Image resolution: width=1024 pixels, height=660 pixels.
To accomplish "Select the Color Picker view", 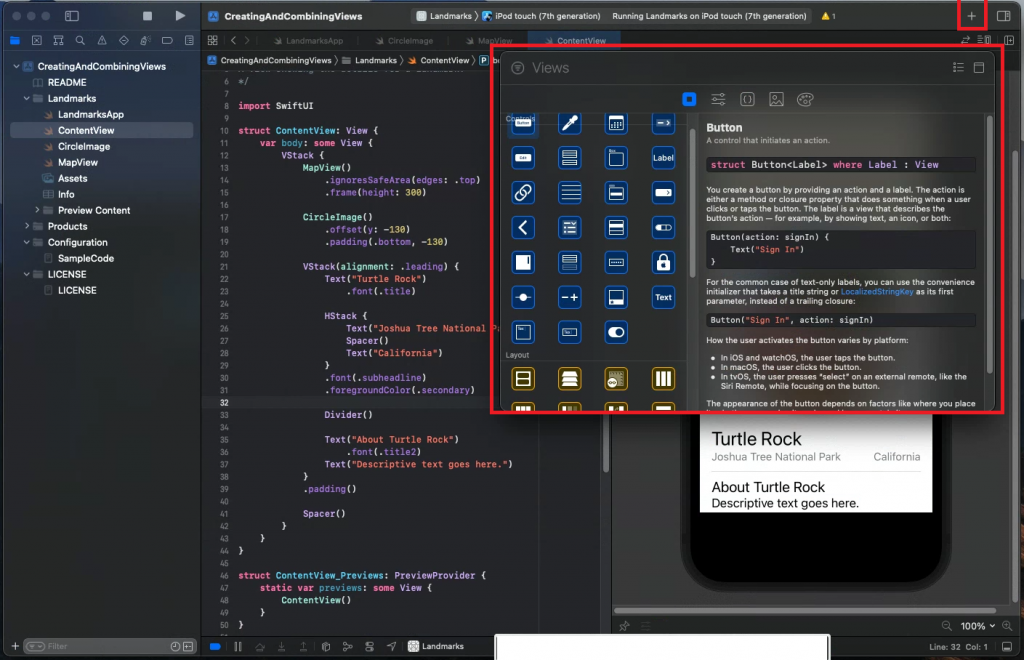I will (569, 123).
